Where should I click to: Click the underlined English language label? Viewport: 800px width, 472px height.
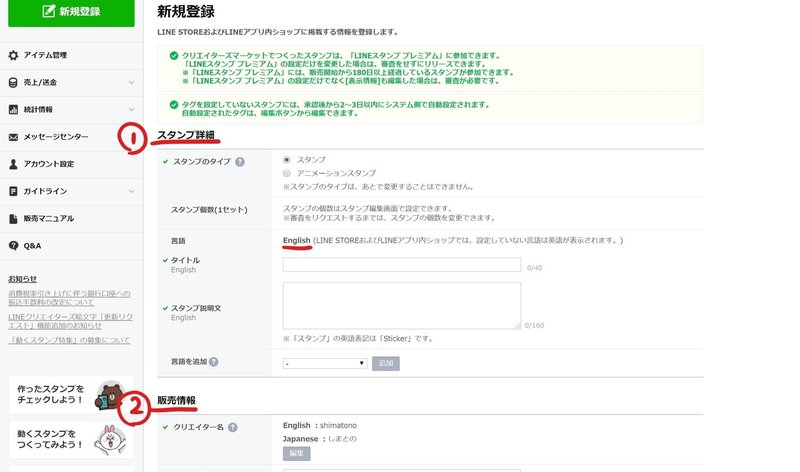point(296,240)
